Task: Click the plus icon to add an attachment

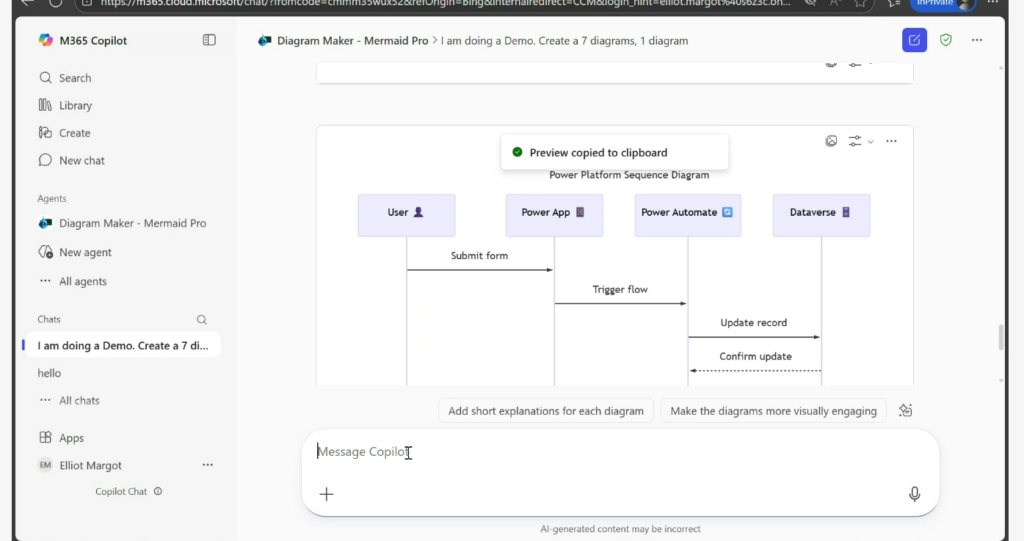Action: point(326,494)
